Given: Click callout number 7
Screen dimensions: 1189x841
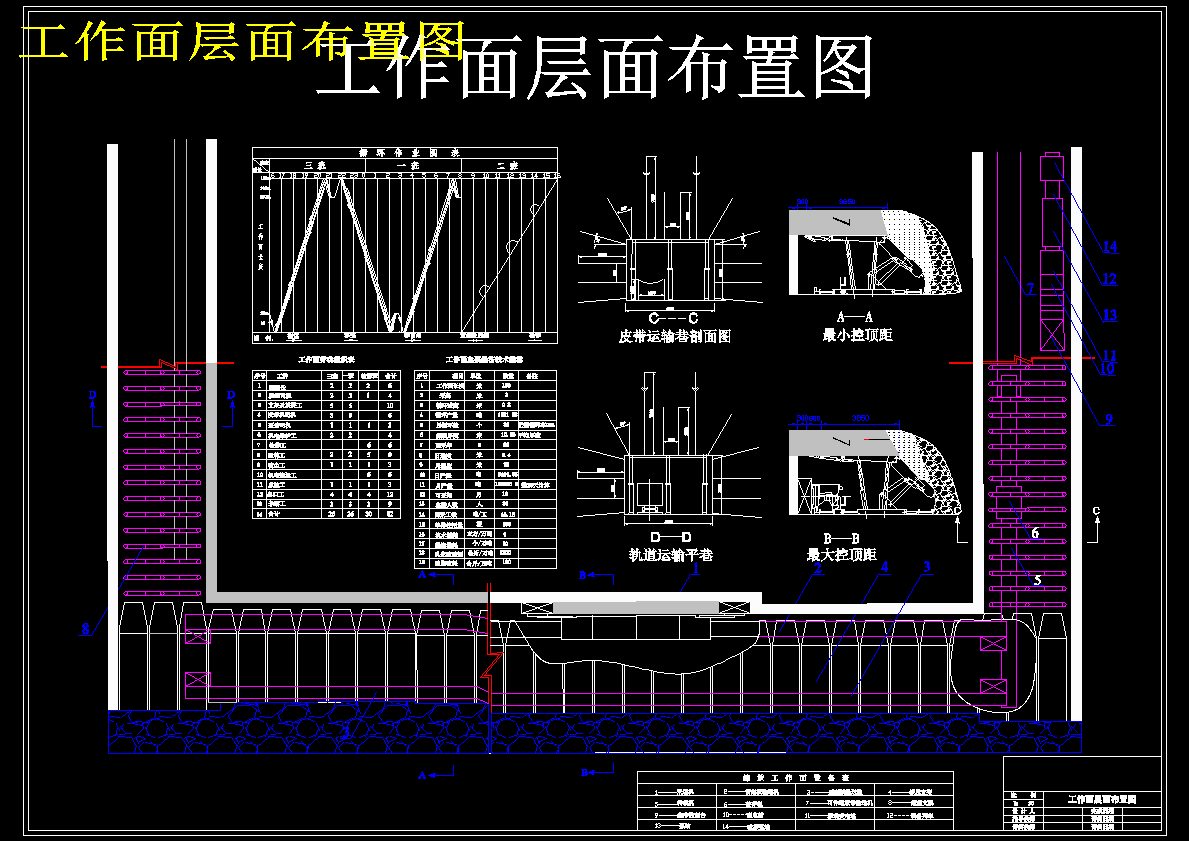Looking at the screenshot, I should pyautogui.click(x=1031, y=289).
